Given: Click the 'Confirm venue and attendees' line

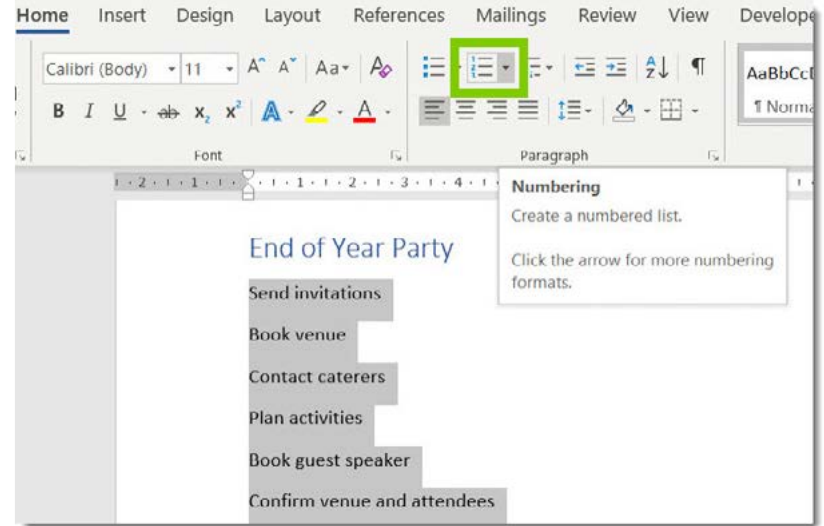Looking at the screenshot, I should click(x=372, y=501).
